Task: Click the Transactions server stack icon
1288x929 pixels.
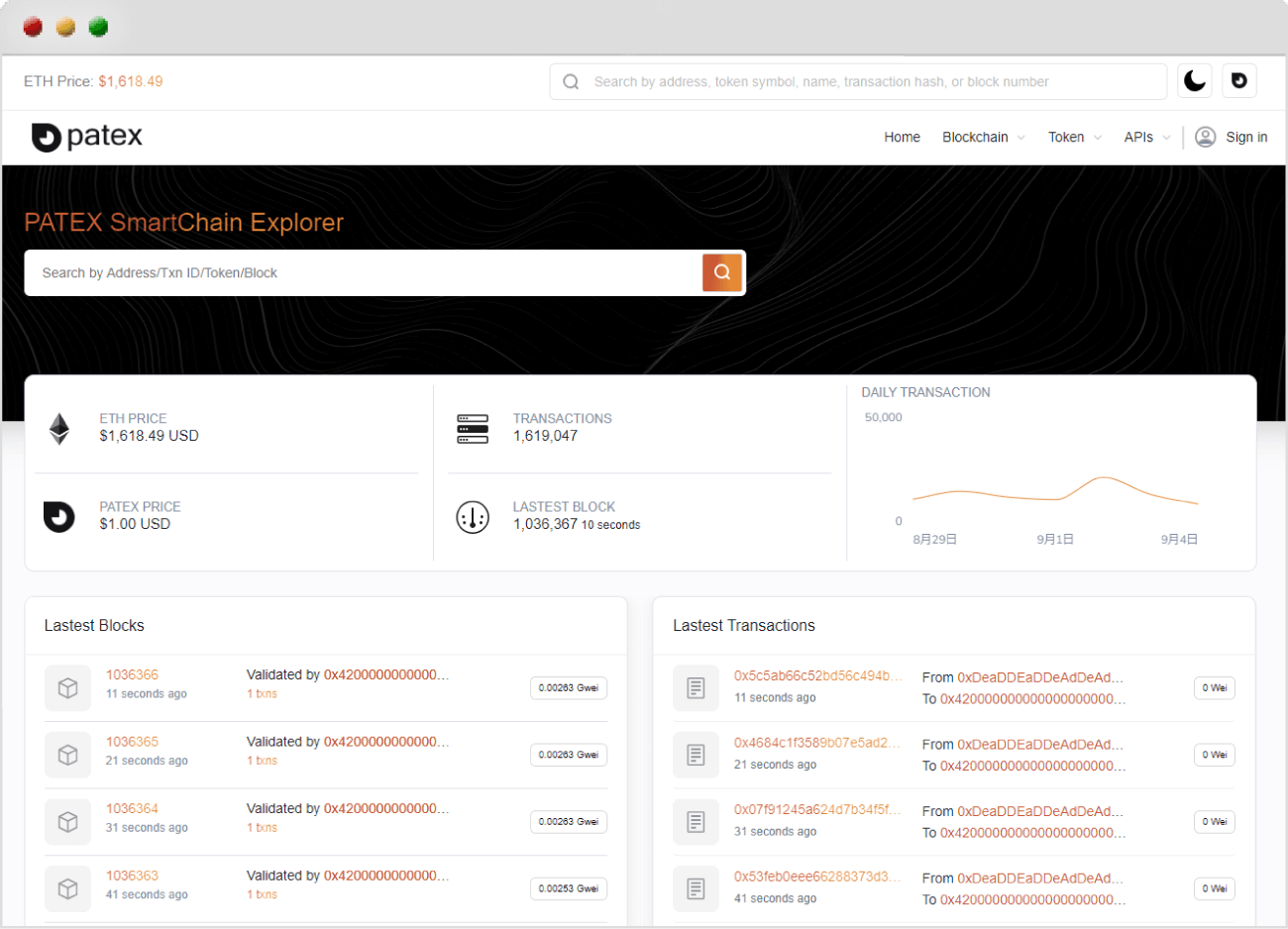Action: click(473, 429)
